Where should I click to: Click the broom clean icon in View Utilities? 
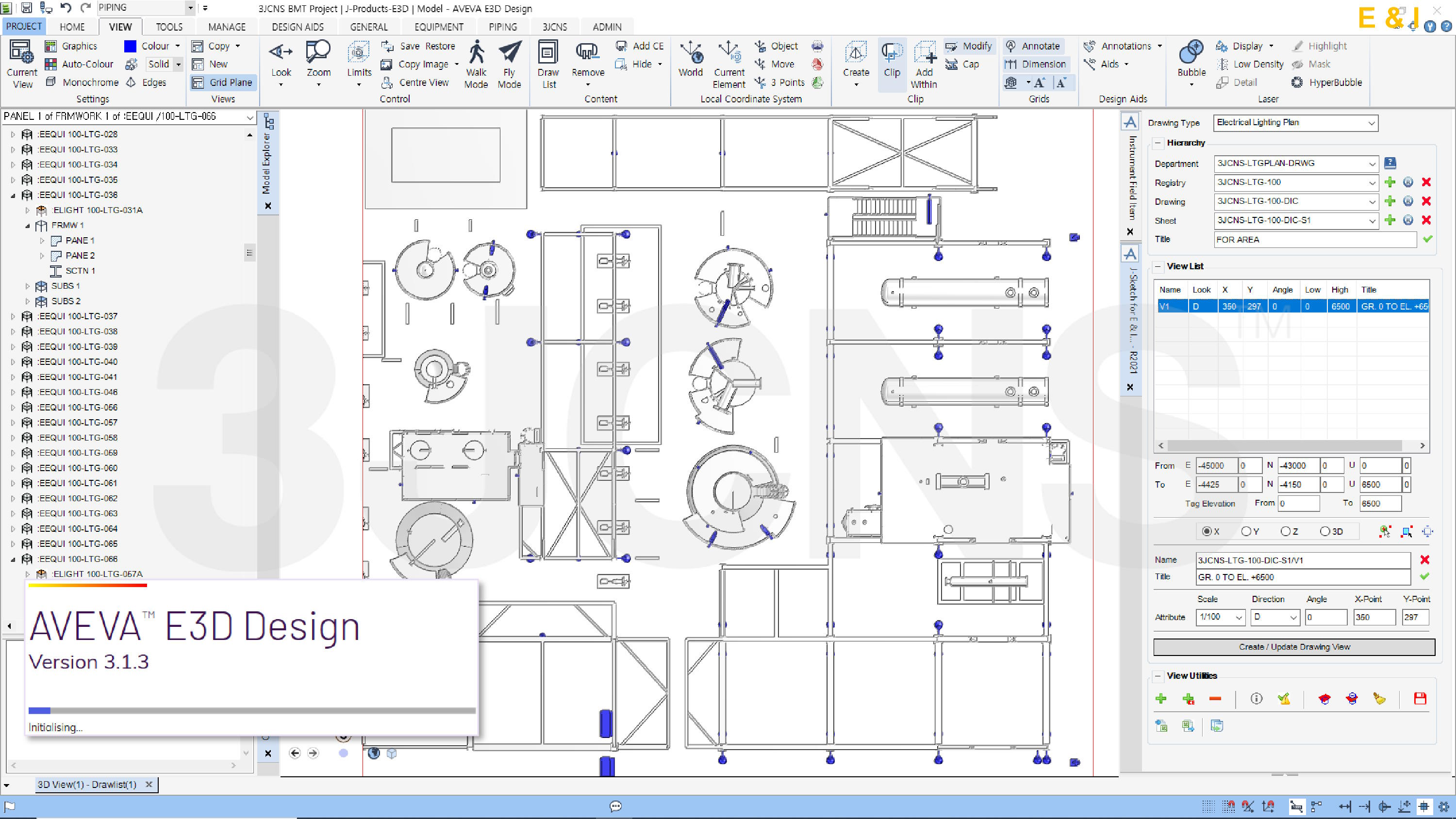[1379, 699]
